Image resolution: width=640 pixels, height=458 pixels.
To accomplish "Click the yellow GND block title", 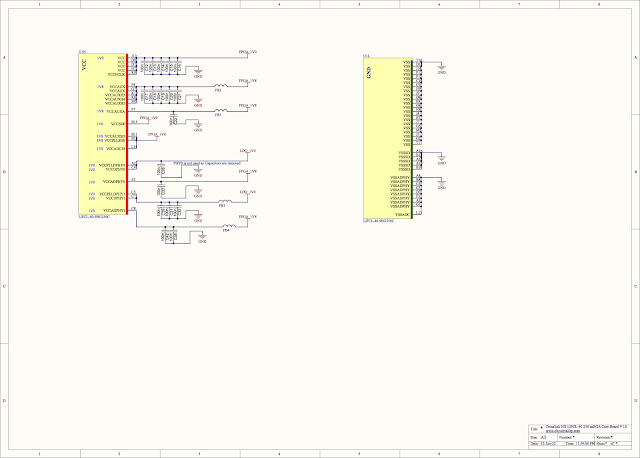I will (x=369, y=73).
